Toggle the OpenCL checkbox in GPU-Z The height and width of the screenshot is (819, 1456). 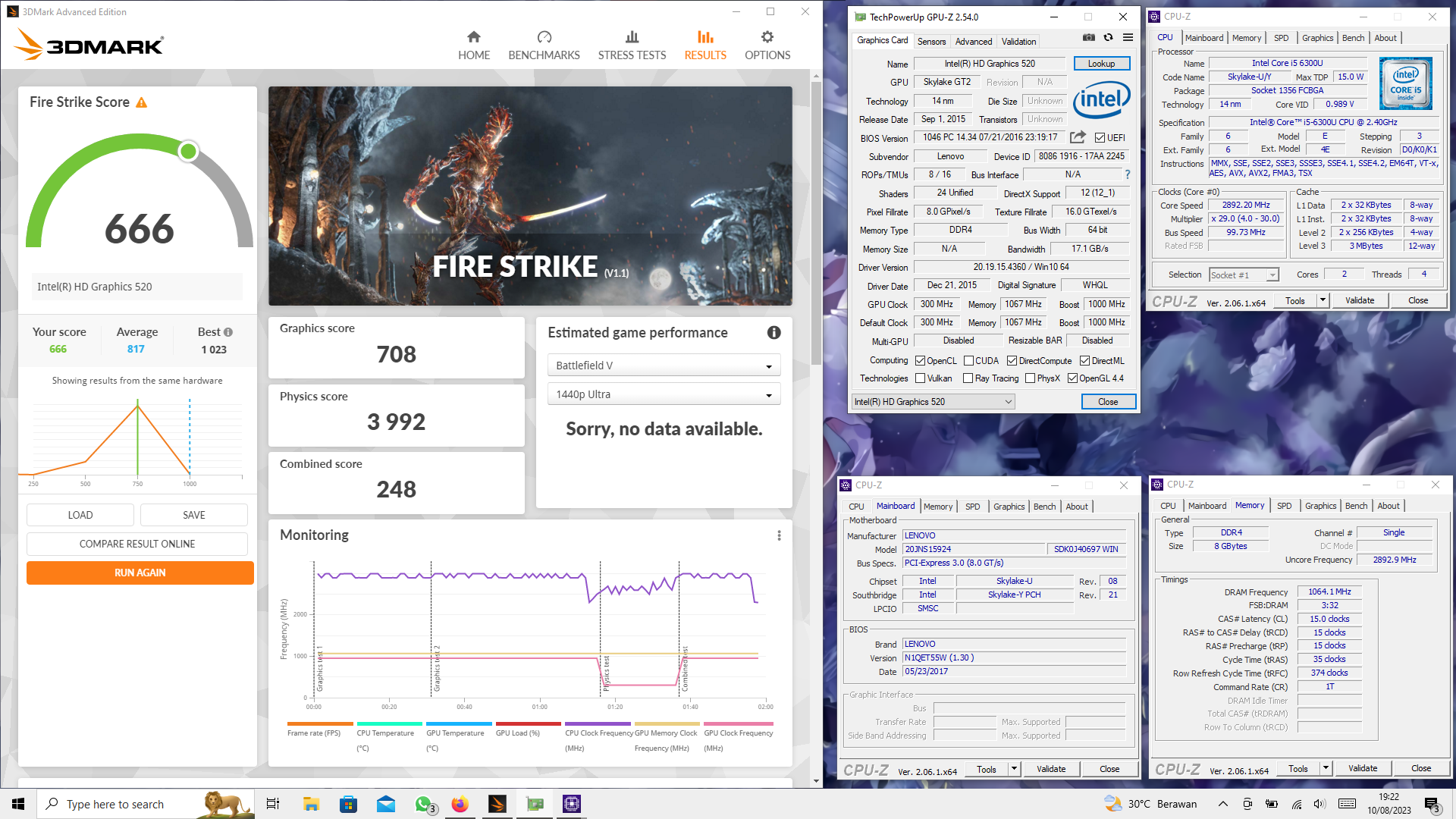pyautogui.click(x=920, y=361)
